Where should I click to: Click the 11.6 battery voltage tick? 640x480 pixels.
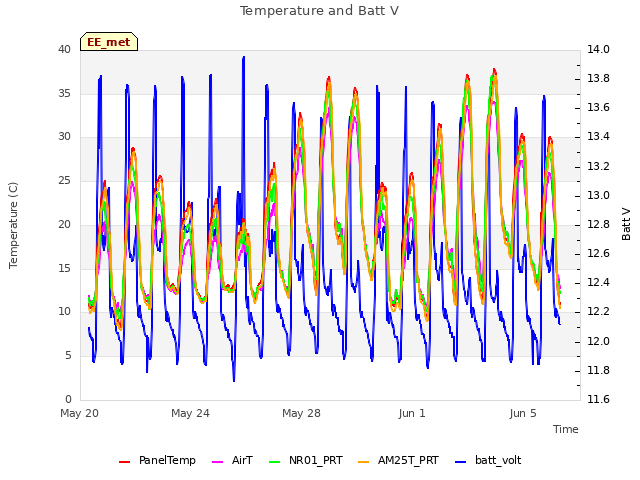click(598, 399)
